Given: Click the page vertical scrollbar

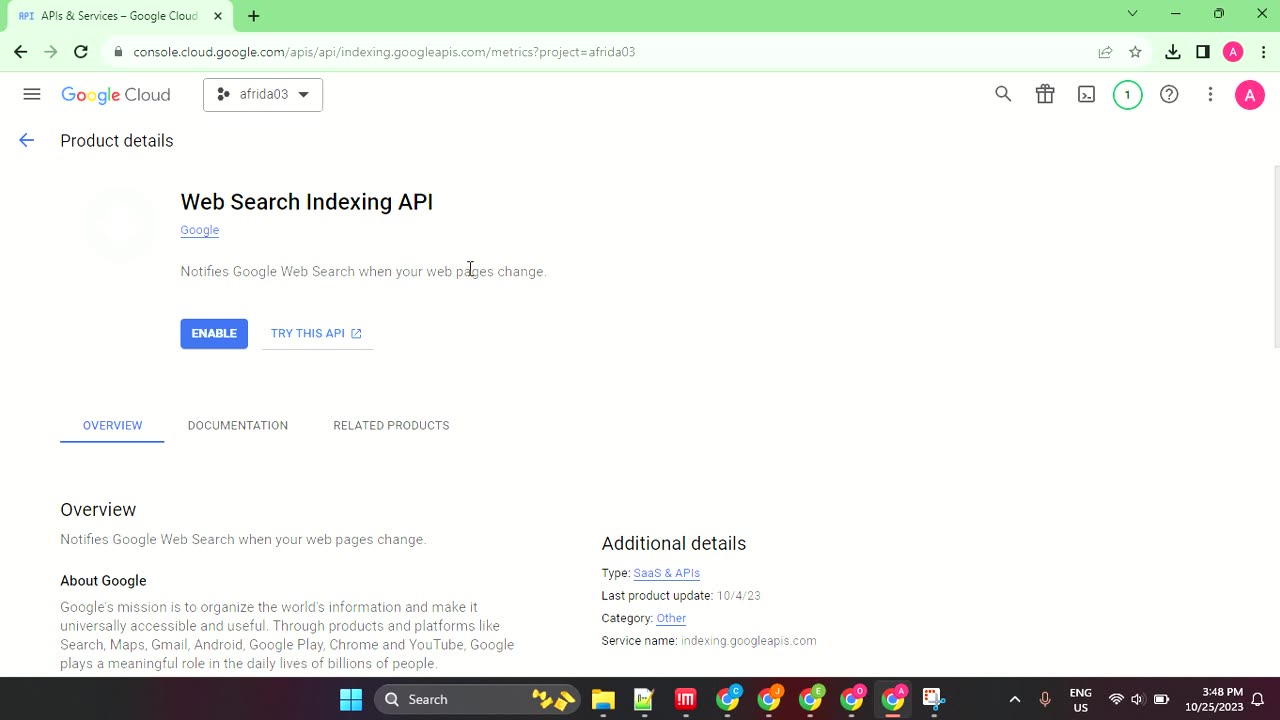Looking at the screenshot, I should pyautogui.click(x=1275, y=257).
